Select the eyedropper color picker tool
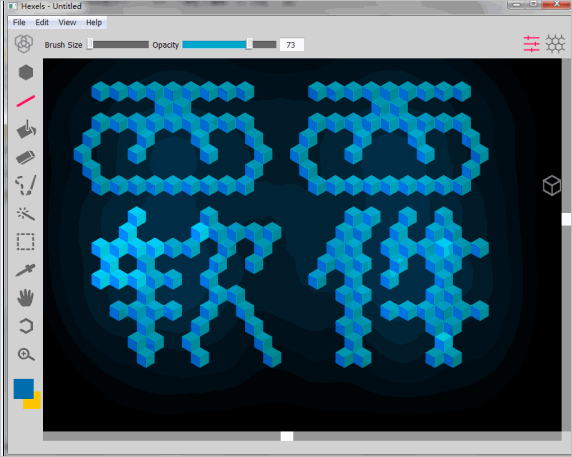The width and height of the screenshot is (572, 457). pyautogui.click(x=26, y=270)
